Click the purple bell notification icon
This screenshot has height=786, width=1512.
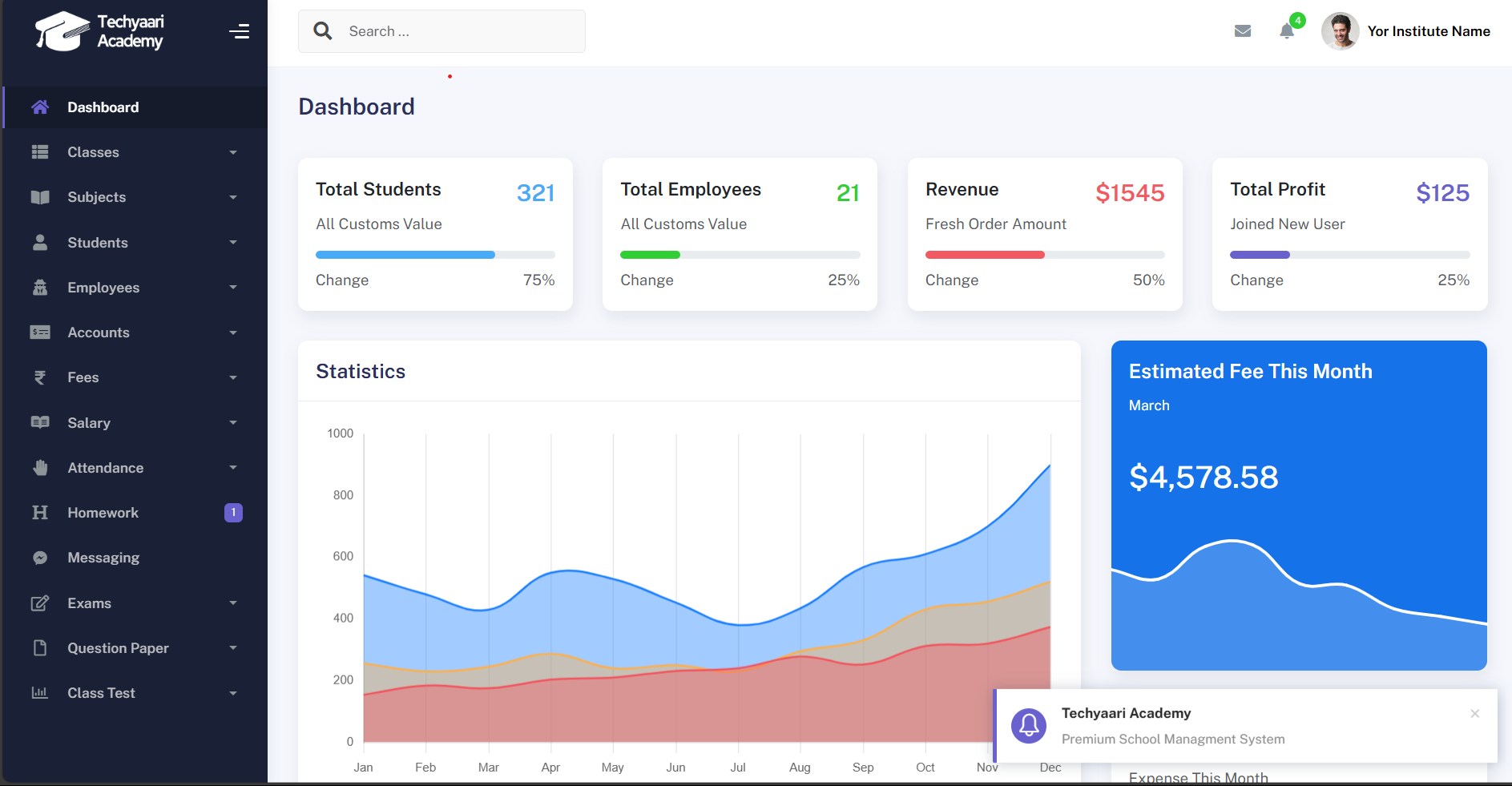1029,726
